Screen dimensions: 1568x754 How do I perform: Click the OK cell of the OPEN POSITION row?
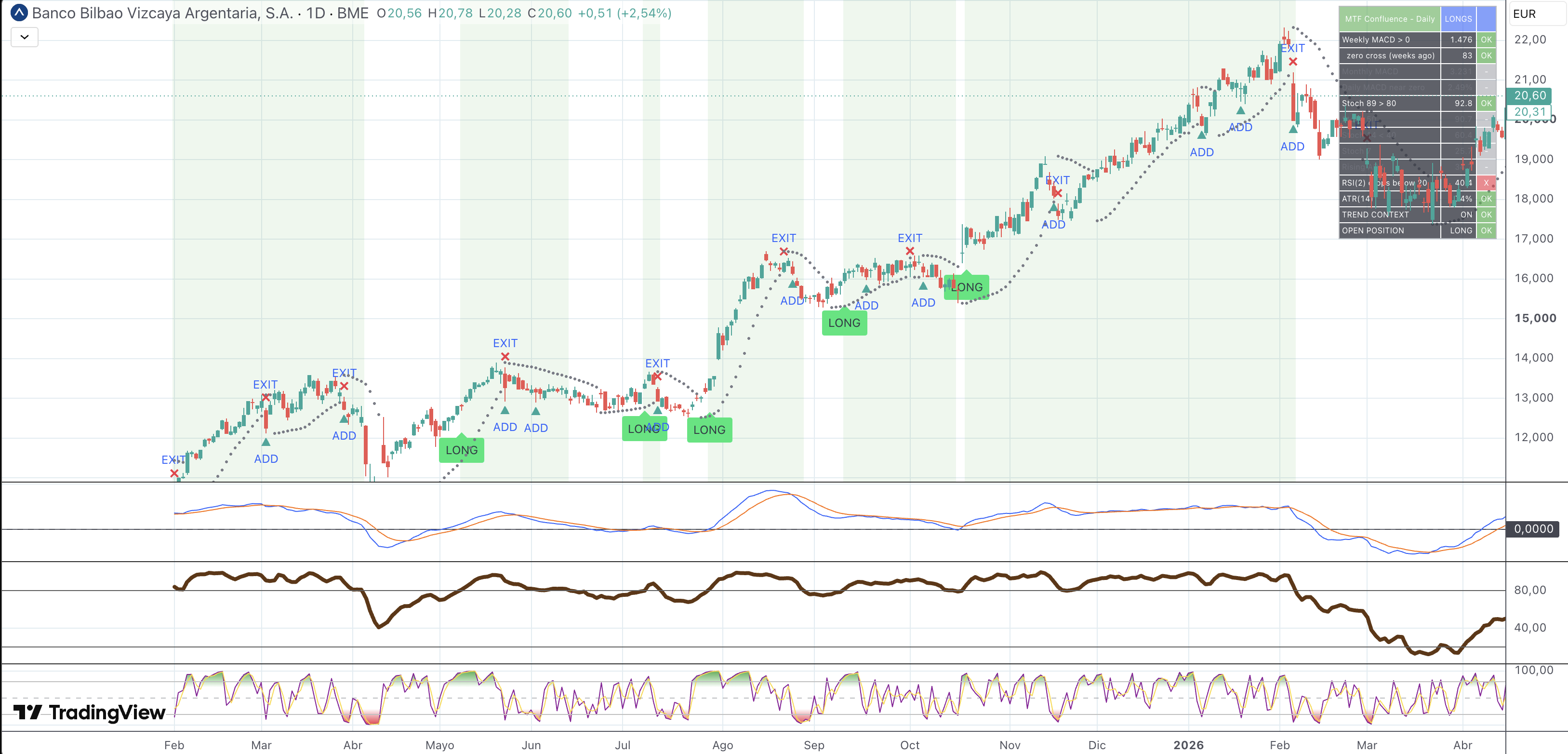(x=1486, y=230)
